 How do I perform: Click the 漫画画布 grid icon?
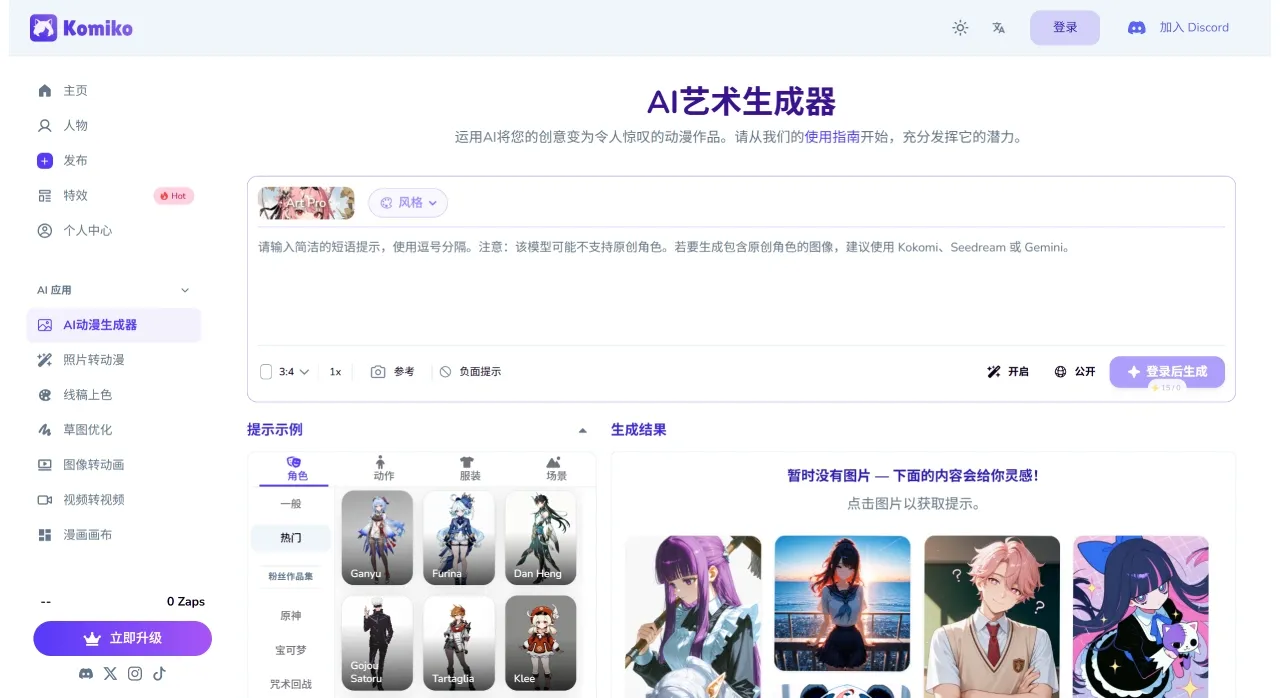(44, 535)
